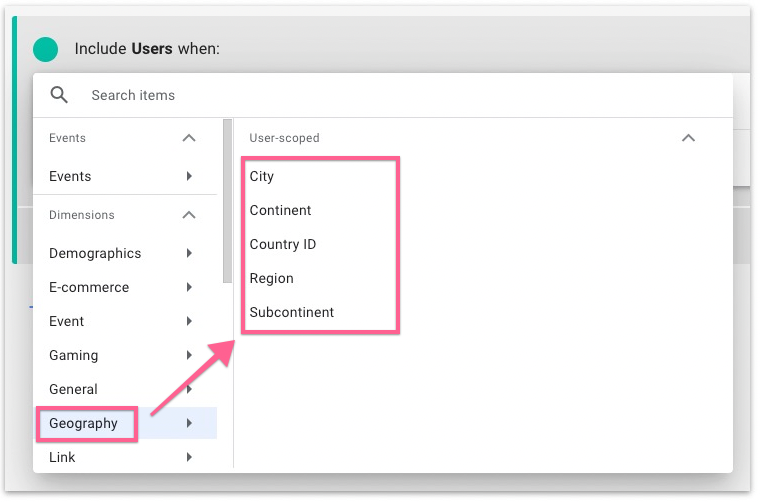This screenshot has width=760, height=502.
Task: Collapse the User-scoped section chevron
Action: coord(688,138)
